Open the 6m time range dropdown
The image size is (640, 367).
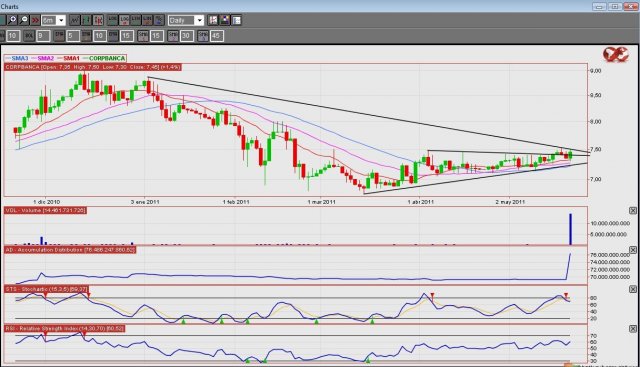tap(54, 20)
